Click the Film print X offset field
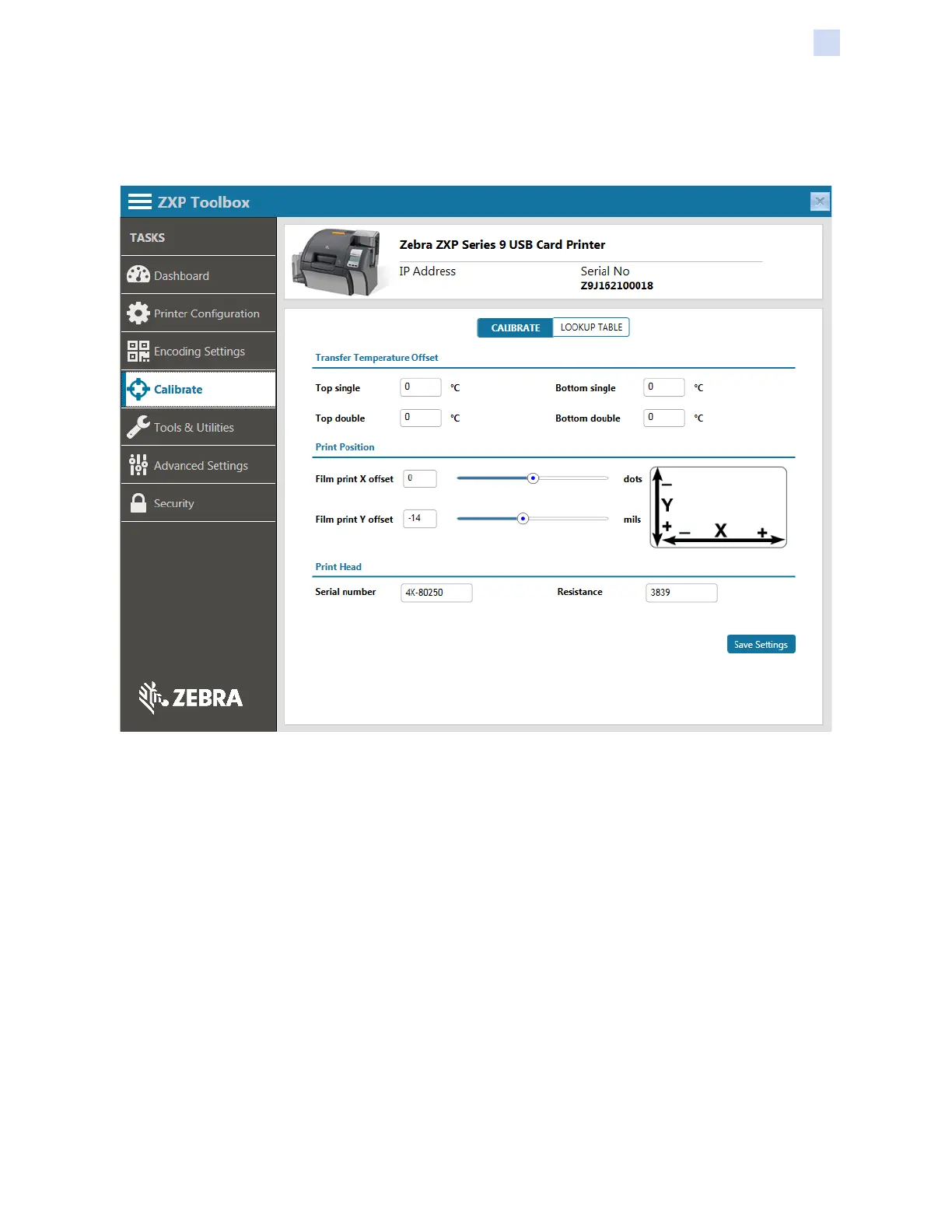The image size is (952, 1232). (x=420, y=478)
